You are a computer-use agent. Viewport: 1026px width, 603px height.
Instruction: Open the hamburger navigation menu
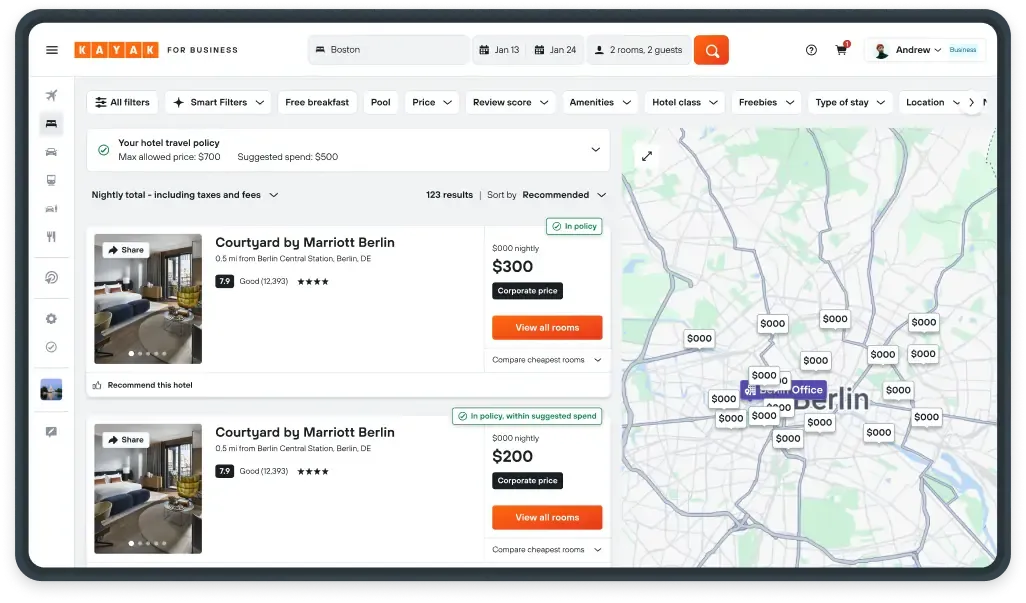point(52,50)
